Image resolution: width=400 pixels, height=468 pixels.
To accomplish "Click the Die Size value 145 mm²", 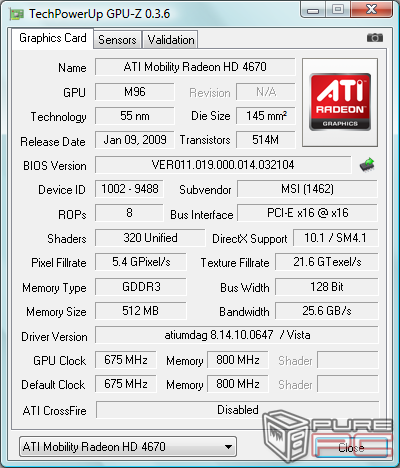I will pyautogui.click(x=266, y=116).
